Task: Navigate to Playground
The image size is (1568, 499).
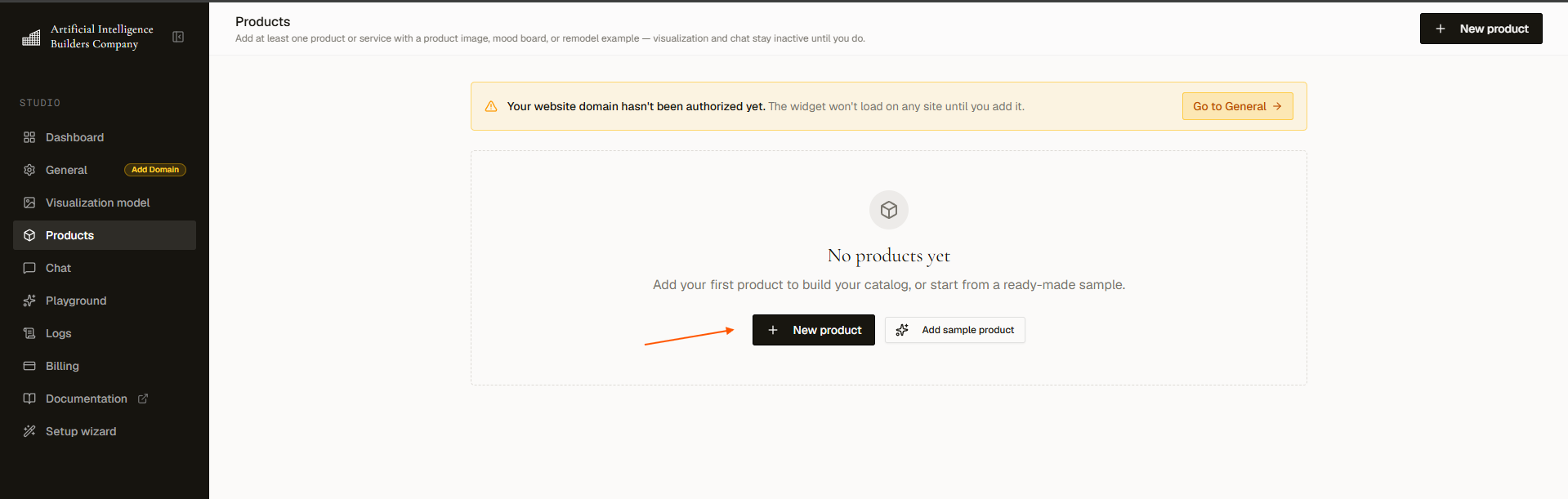Action: [105, 301]
